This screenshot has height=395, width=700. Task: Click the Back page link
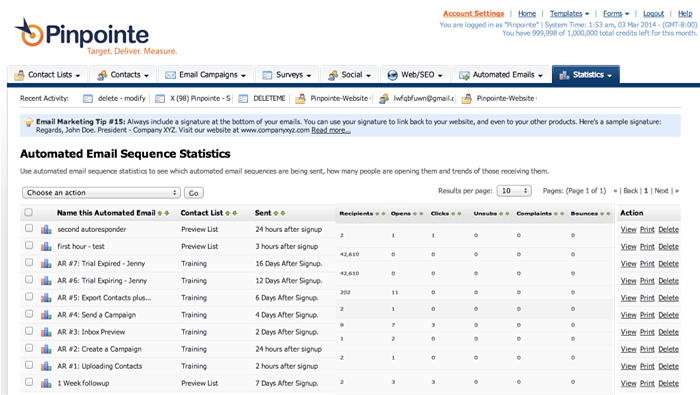click(x=630, y=191)
